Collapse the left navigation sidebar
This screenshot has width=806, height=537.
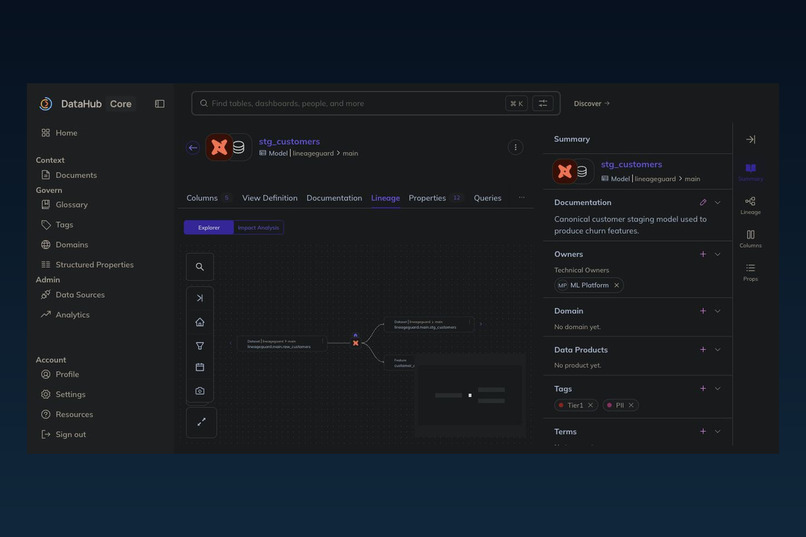point(160,104)
